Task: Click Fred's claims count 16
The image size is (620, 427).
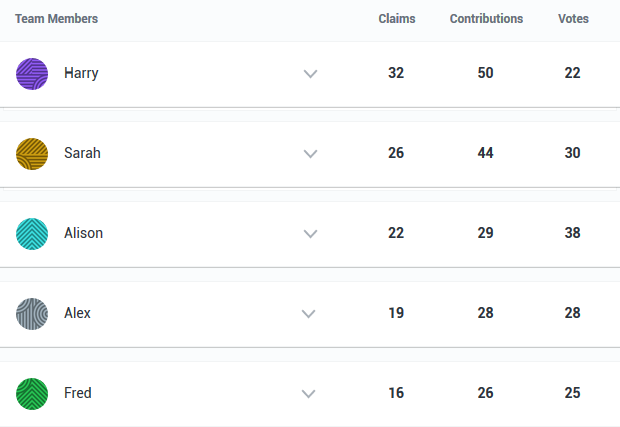Action: click(x=396, y=393)
